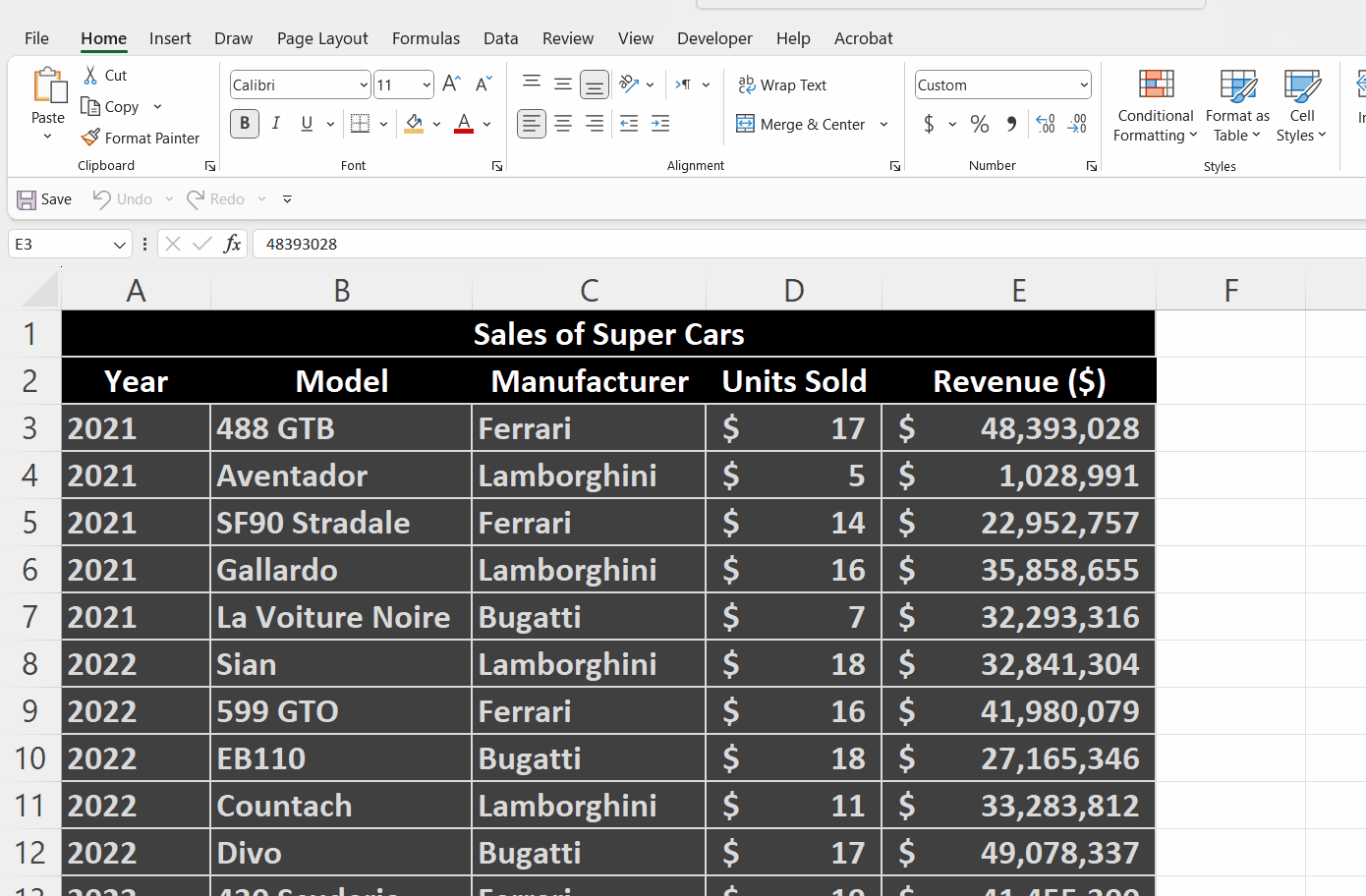
Task: Enable Wrap Text for the cell
Action: coord(783,84)
